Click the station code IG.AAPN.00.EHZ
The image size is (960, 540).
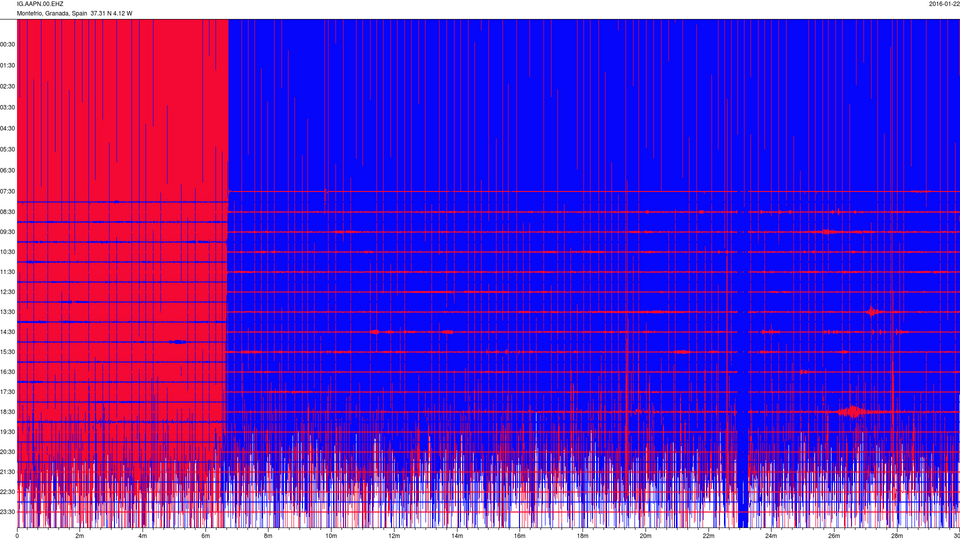point(40,4)
